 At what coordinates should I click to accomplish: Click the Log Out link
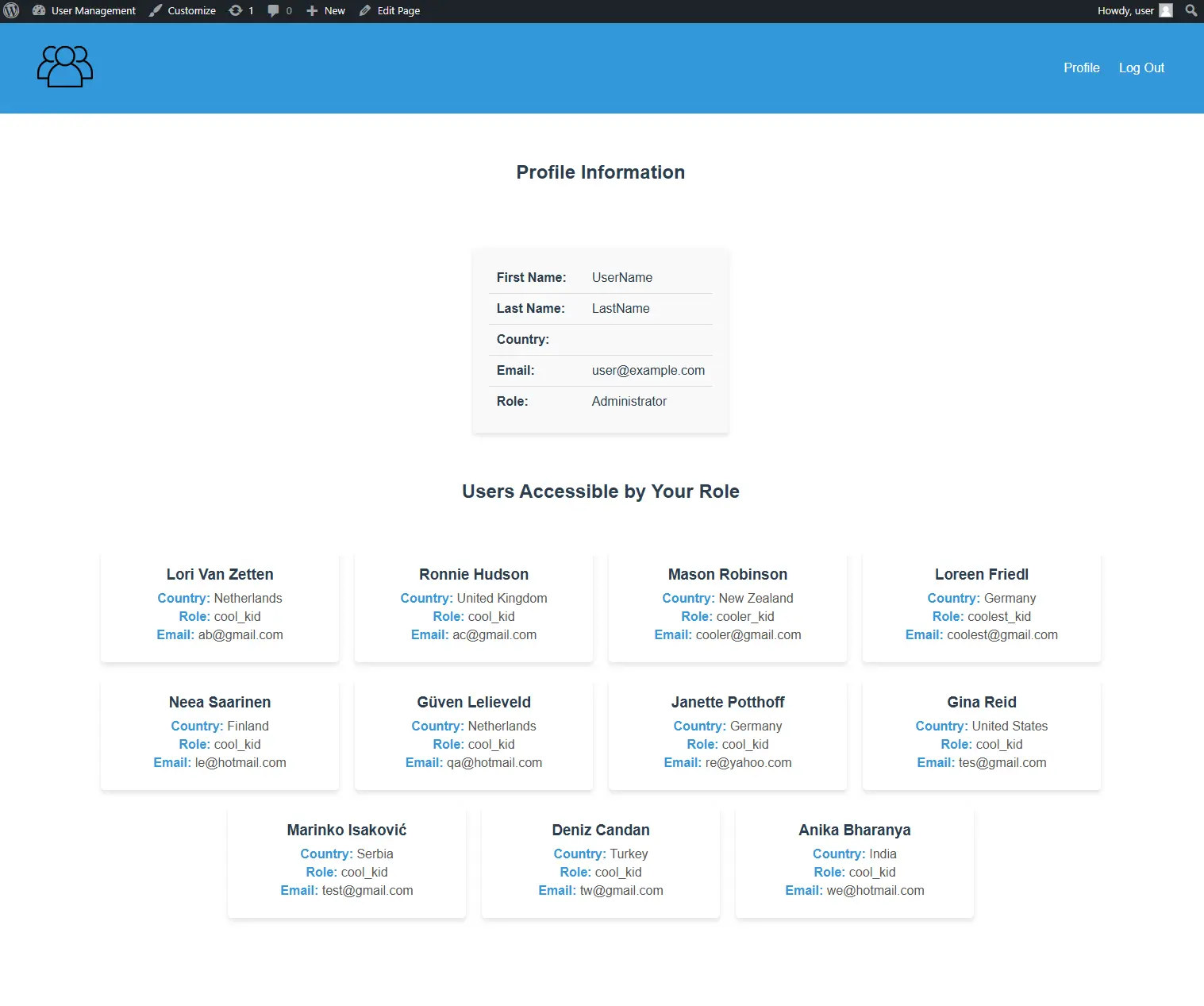pyautogui.click(x=1141, y=67)
